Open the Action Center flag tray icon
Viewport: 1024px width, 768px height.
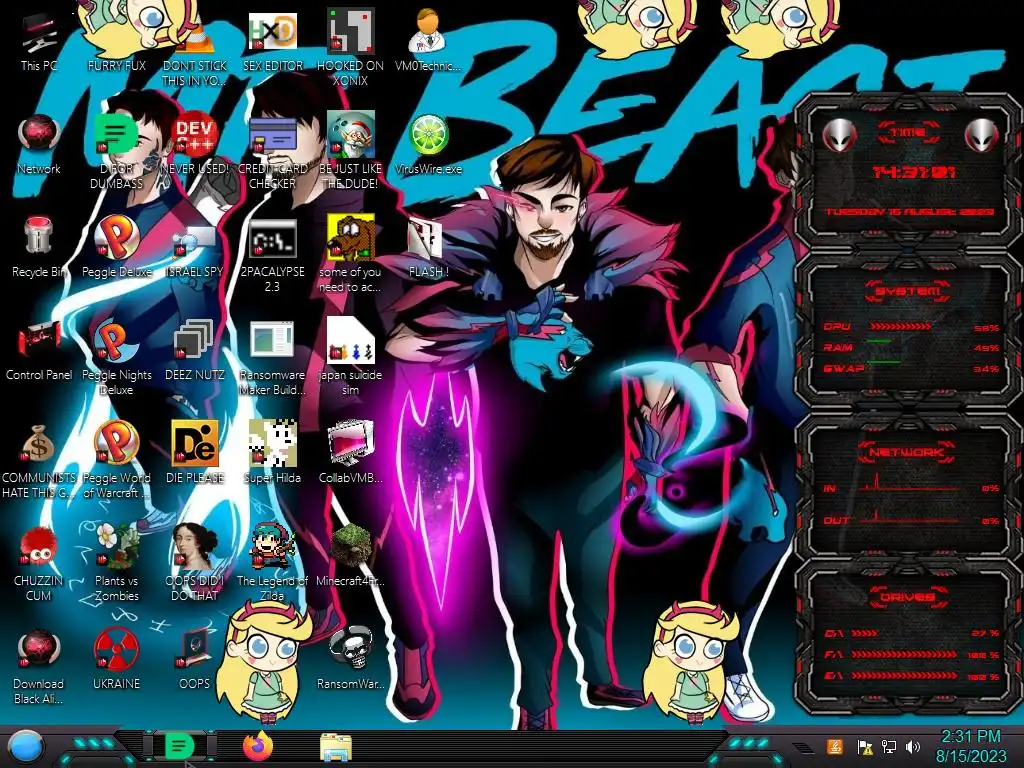pyautogui.click(x=865, y=747)
